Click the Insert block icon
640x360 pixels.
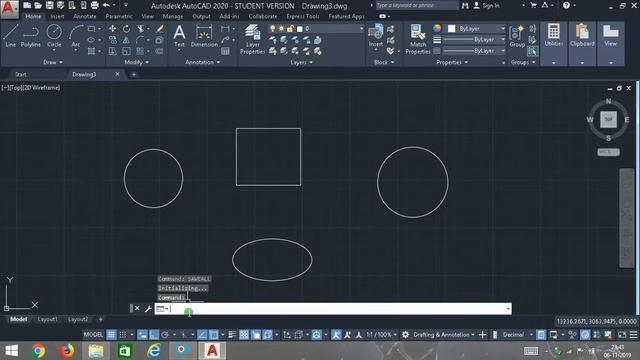tap(376, 35)
